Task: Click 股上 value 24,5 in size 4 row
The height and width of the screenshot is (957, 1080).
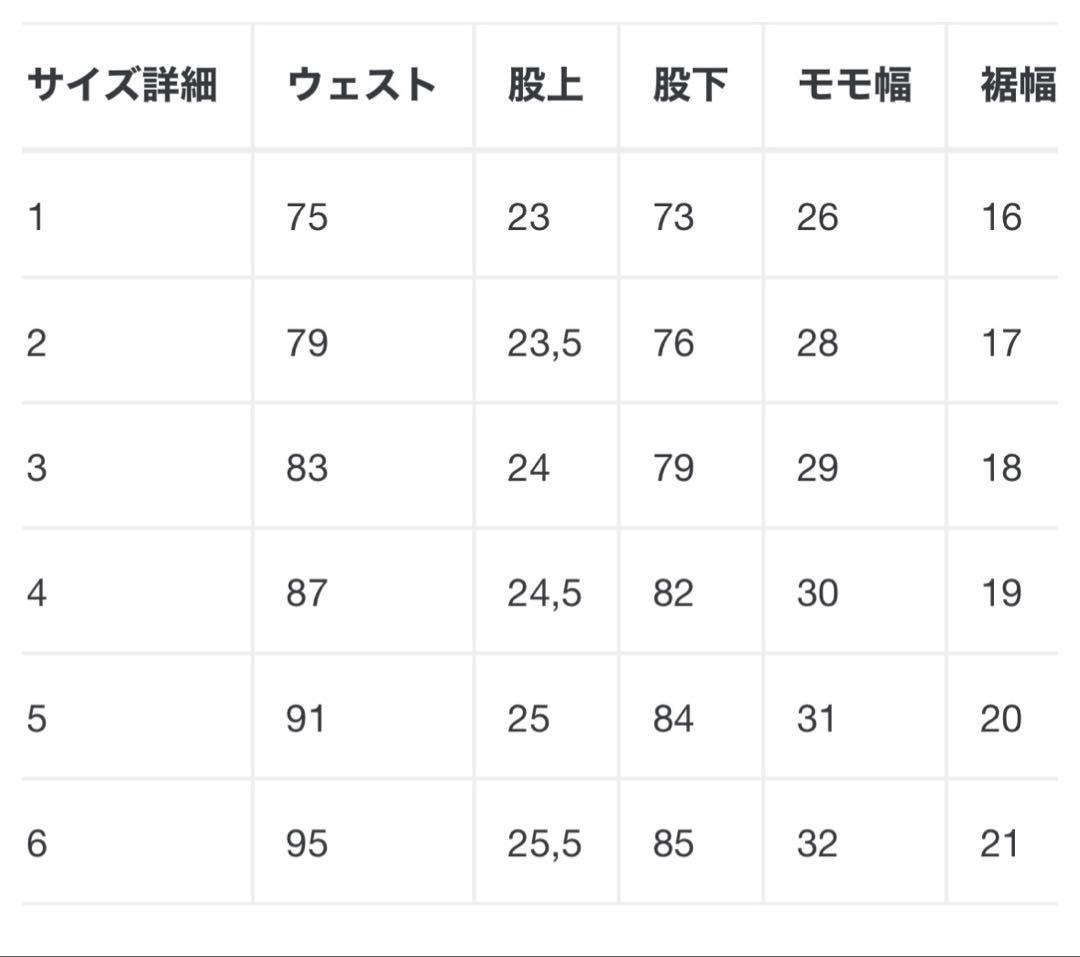Action: [x=544, y=593]
